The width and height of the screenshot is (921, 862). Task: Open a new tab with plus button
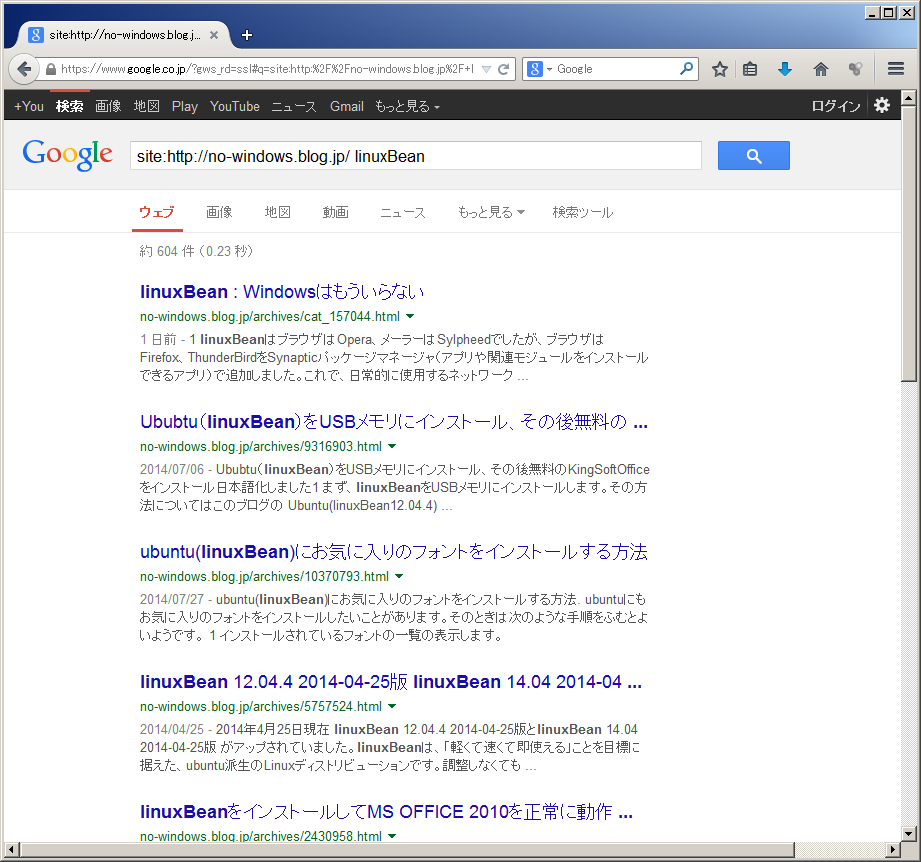(247, 35)
